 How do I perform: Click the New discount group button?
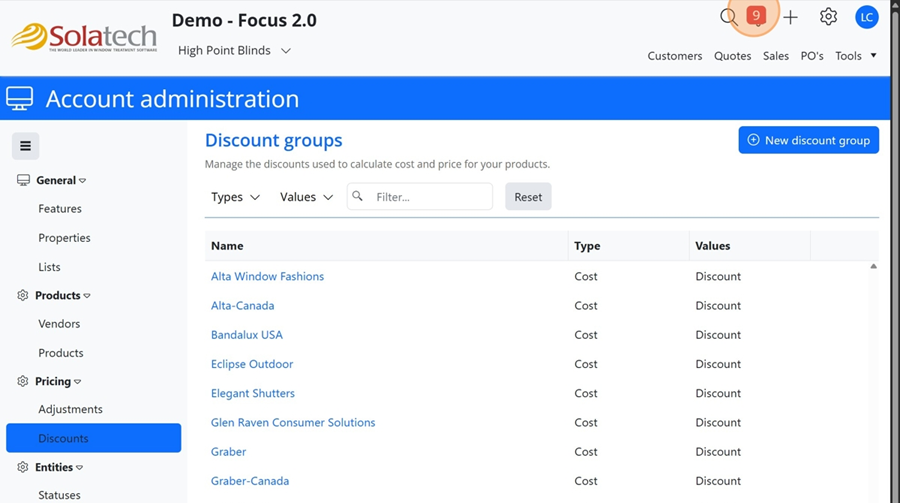(808, 141)
